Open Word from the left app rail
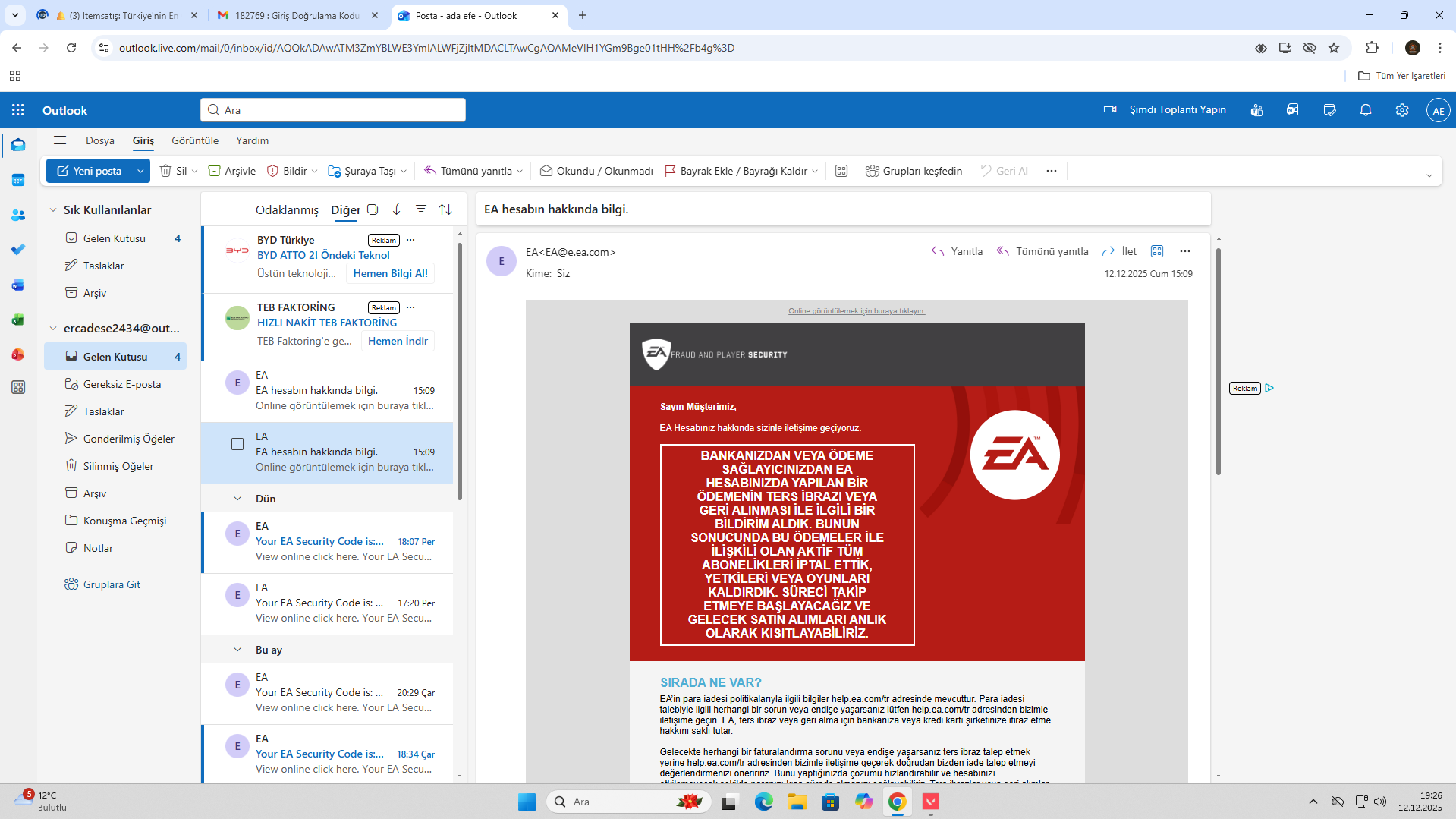This screenshot has width=1456, height=819. point(18,285)
